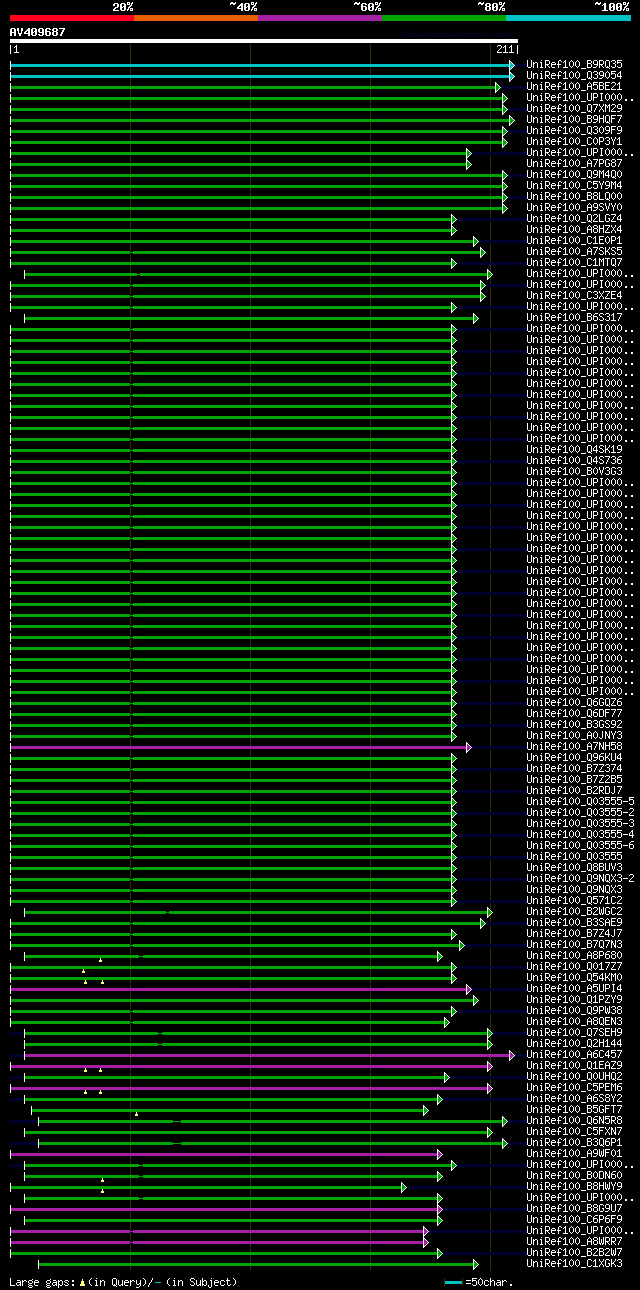Select the UniRef100_Q9NQX3-2 label
This screenshot has width=640, height=1290.
[580, 878]
